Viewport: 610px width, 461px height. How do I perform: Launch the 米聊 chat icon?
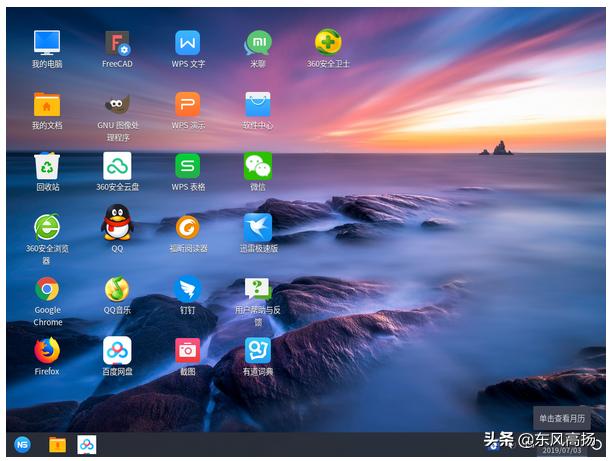258,42
